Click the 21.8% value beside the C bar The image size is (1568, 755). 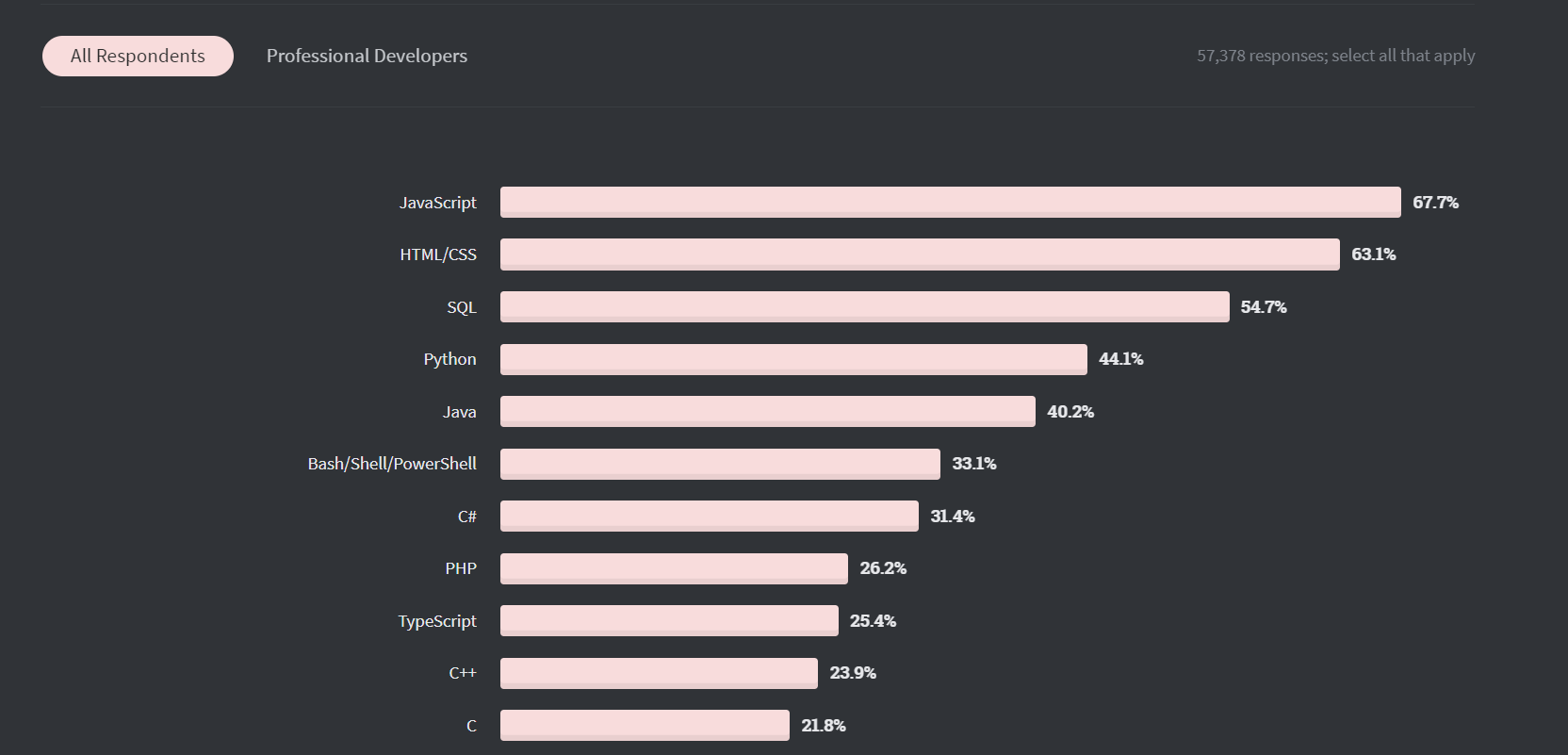(x=822, y=725)
